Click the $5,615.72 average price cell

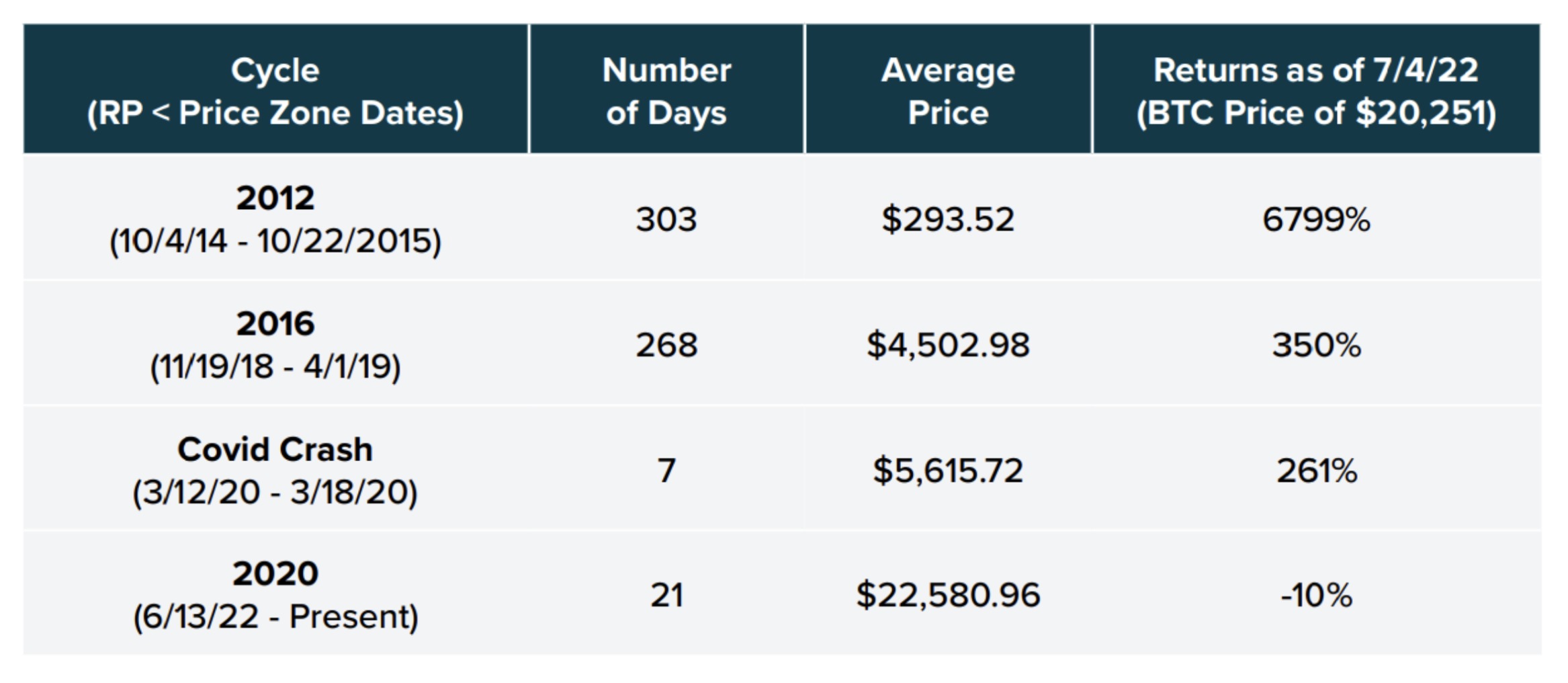(x=948, y=470)
